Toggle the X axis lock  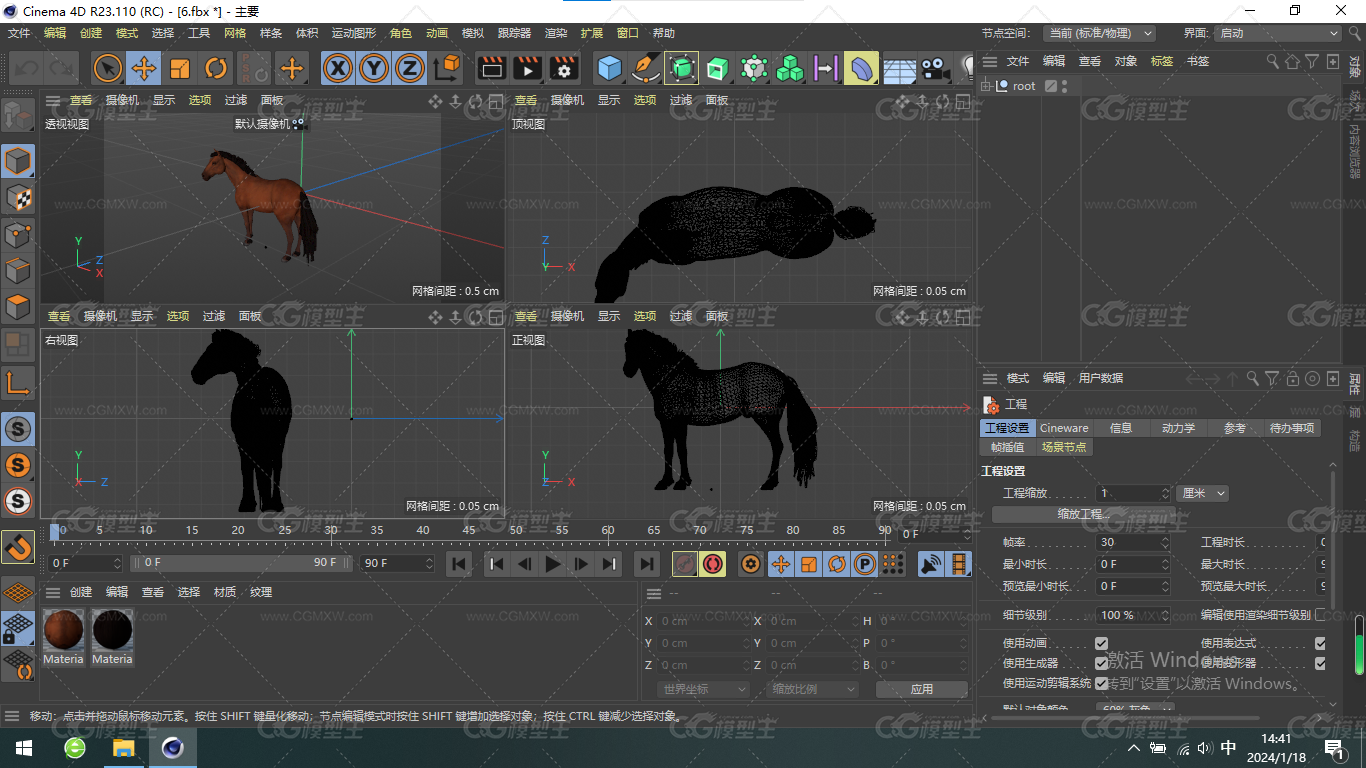coord(339,68)
